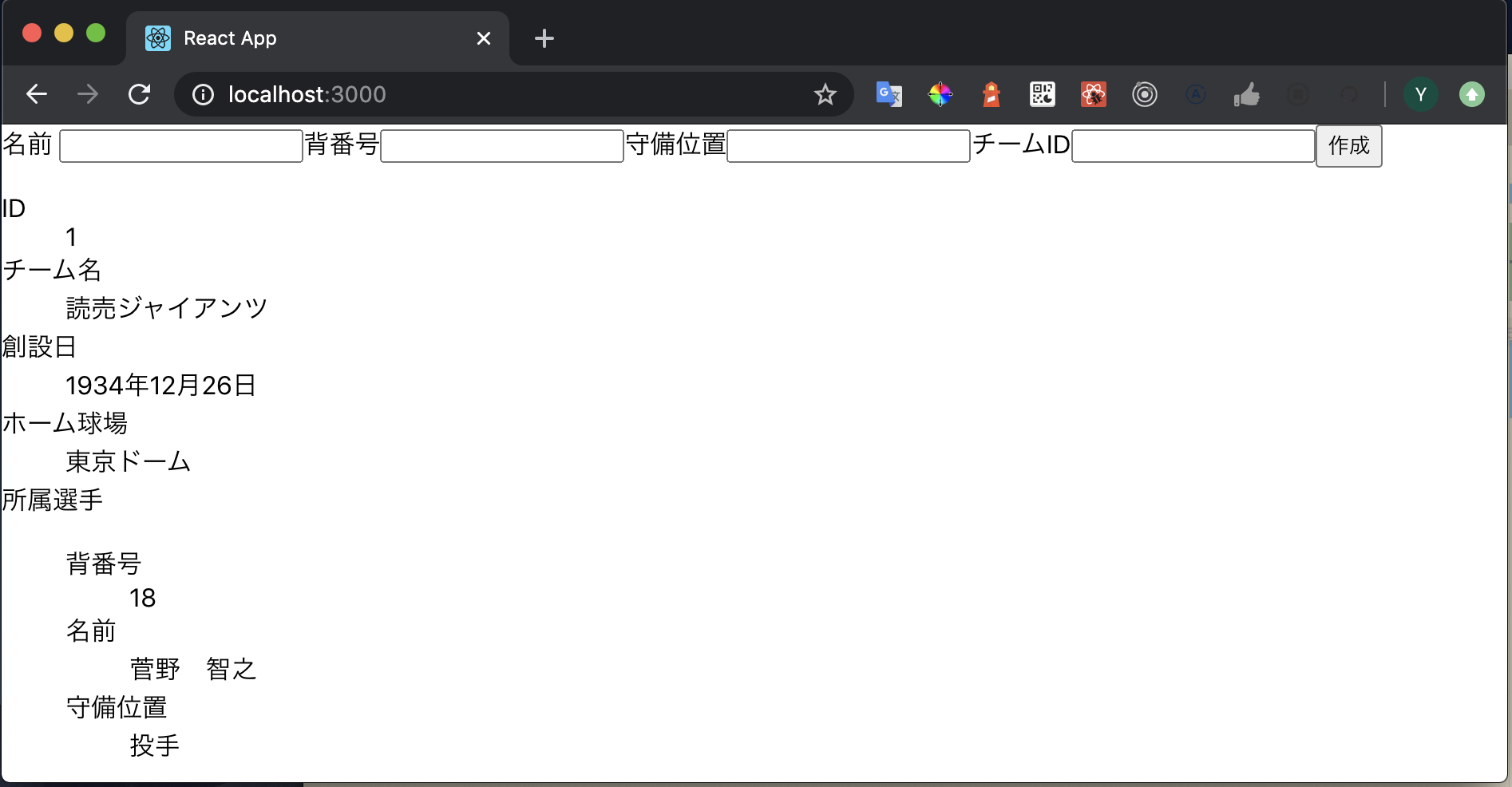Click the dimmed round extension beside thumbs-up
Image resolution: width=1512 pixels, height=787 pixels.
click(x=1298, y=94)
